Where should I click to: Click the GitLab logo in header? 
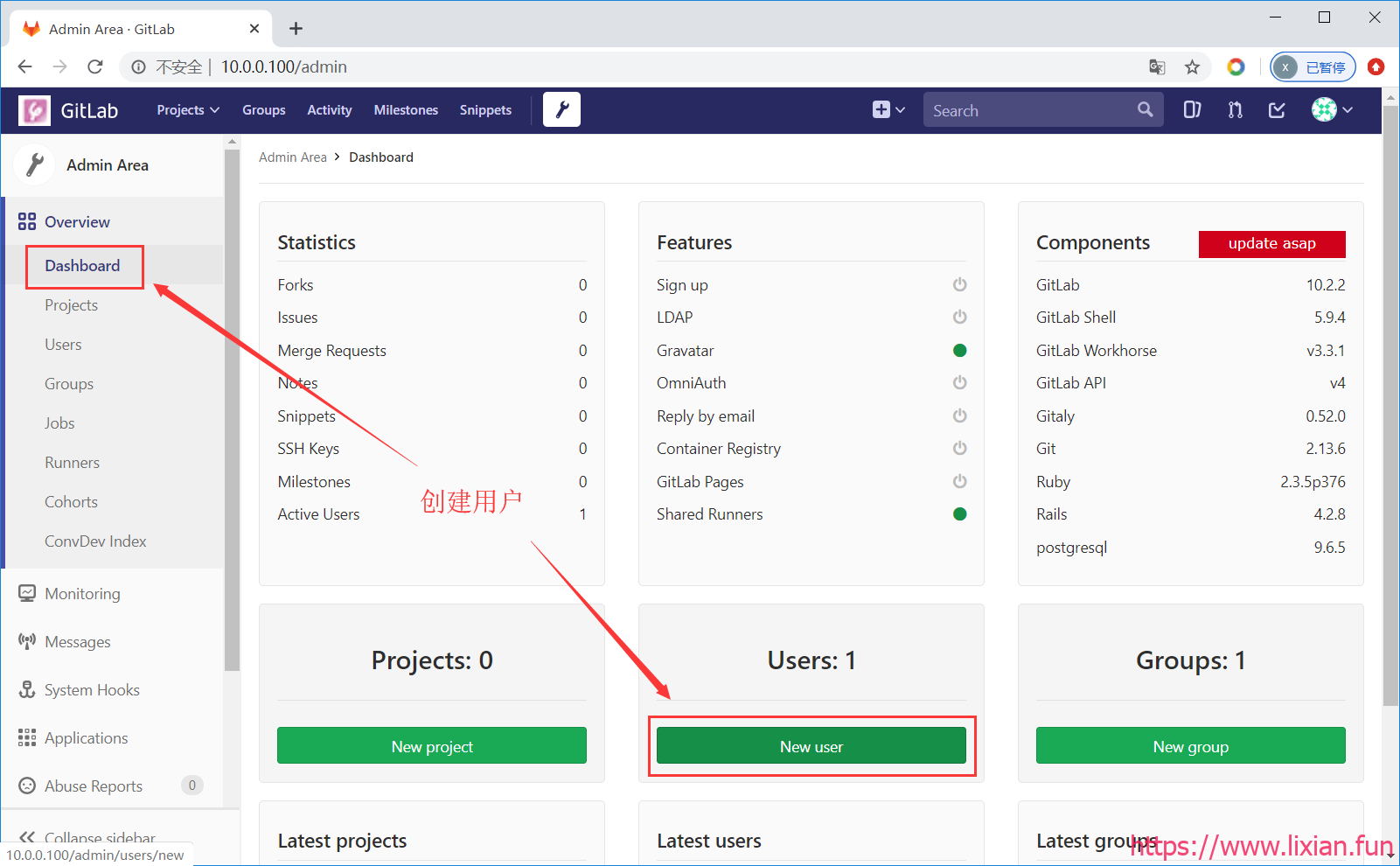point(35,110)
